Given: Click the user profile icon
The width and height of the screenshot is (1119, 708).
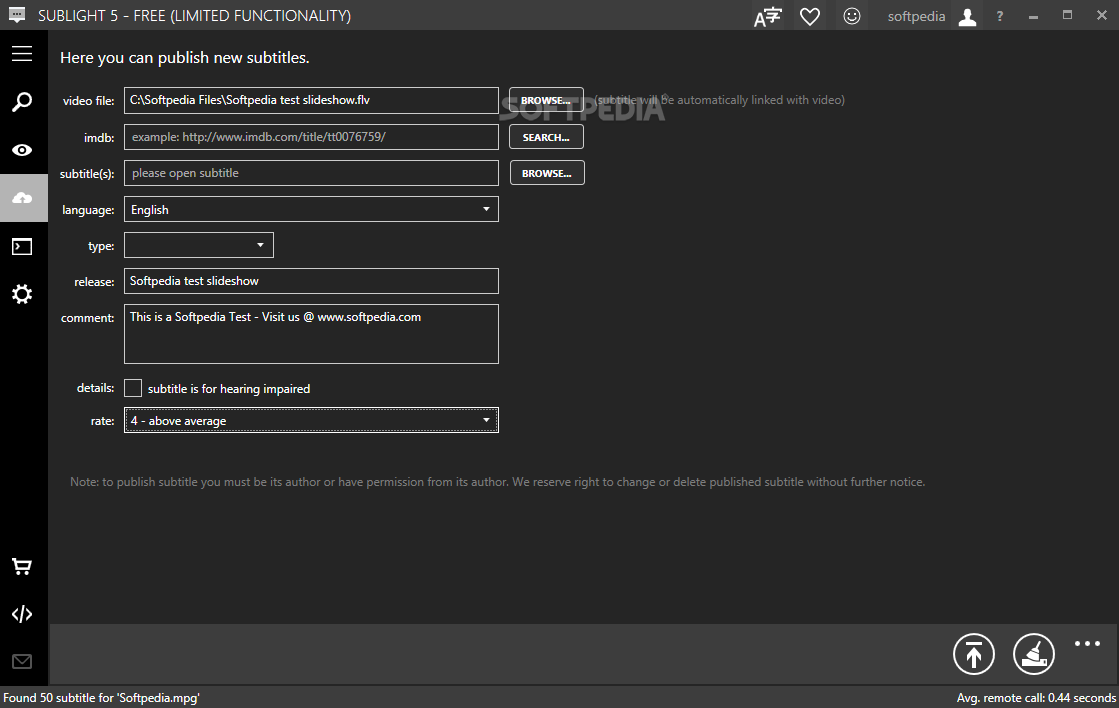Looking at the screenshot, I should pyautogui.click(x=968, y=16).
